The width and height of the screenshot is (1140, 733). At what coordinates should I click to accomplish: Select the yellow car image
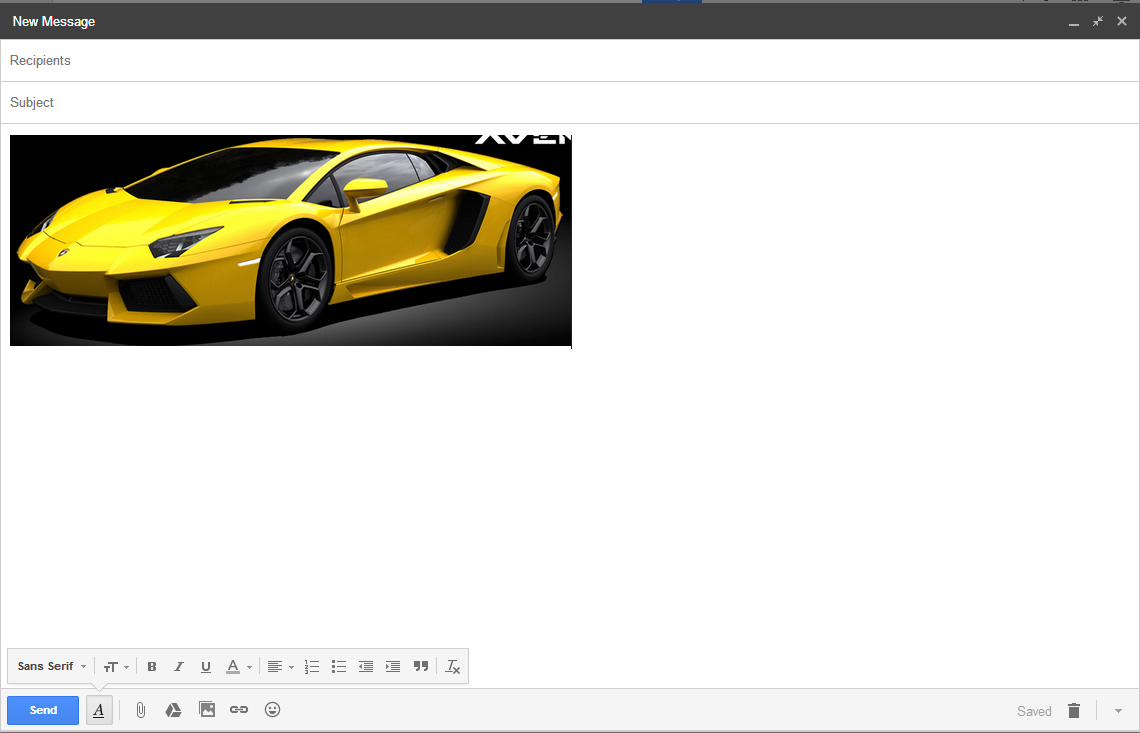pyautogui.click(x=291, y=240)
